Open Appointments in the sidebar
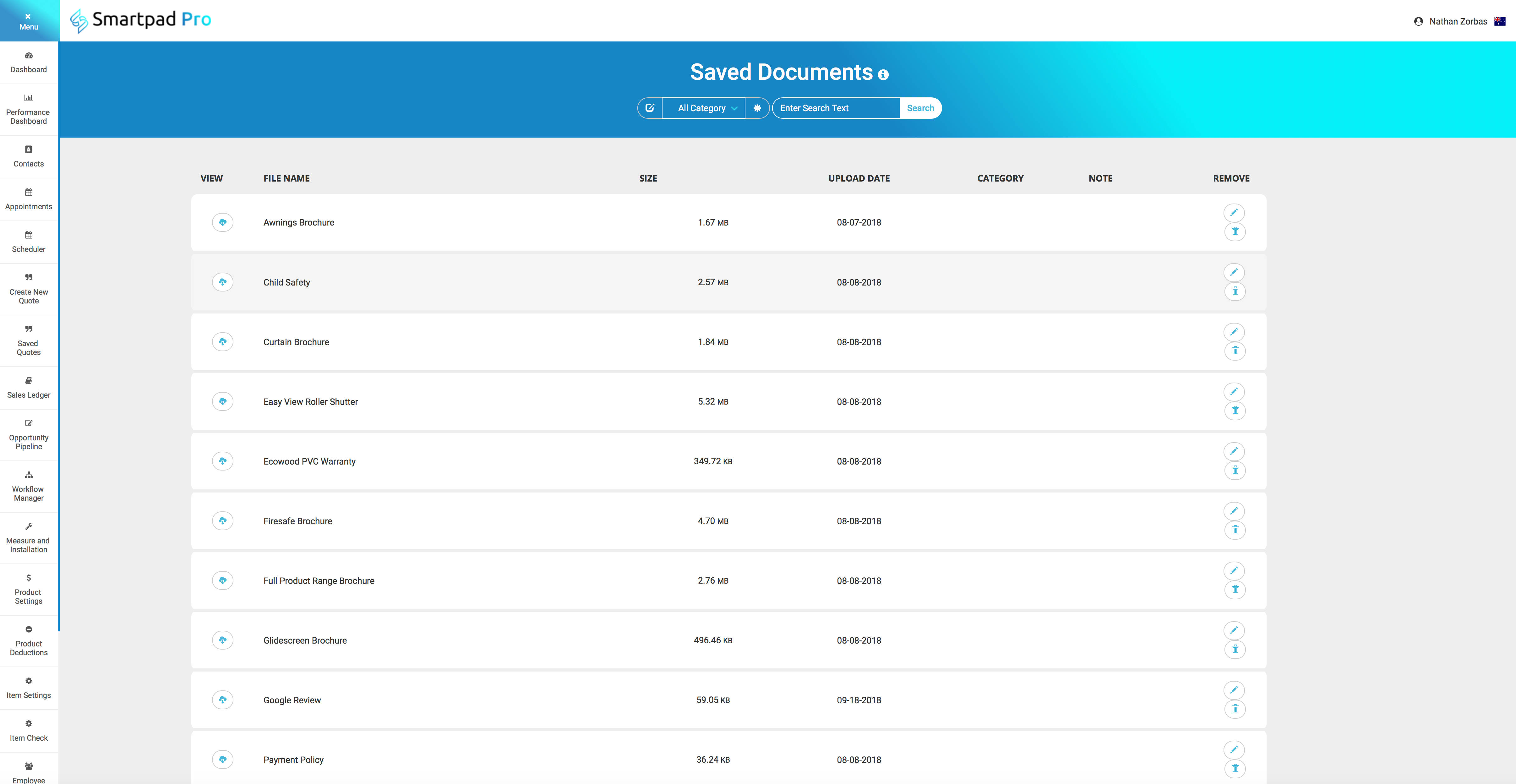This screenshot has height=784, width=1516. pos(29,200)
